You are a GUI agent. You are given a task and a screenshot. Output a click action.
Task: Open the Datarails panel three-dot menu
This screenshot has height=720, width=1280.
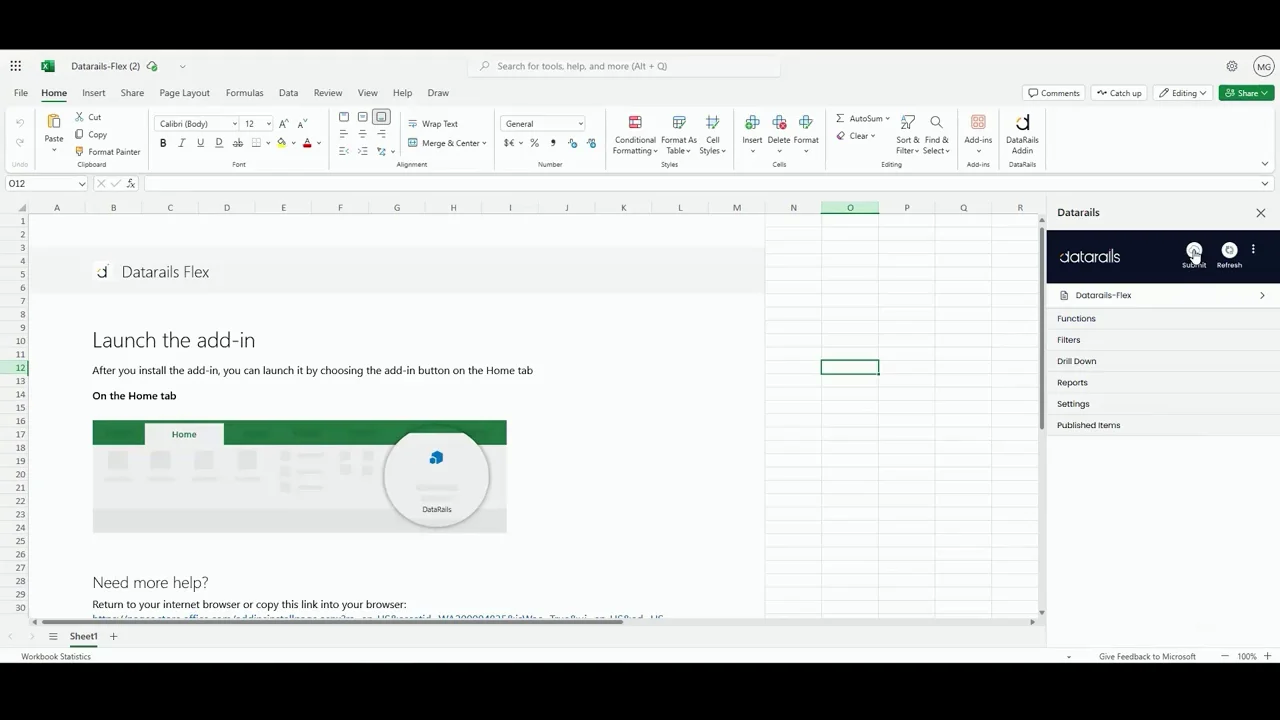point(1253,250)
